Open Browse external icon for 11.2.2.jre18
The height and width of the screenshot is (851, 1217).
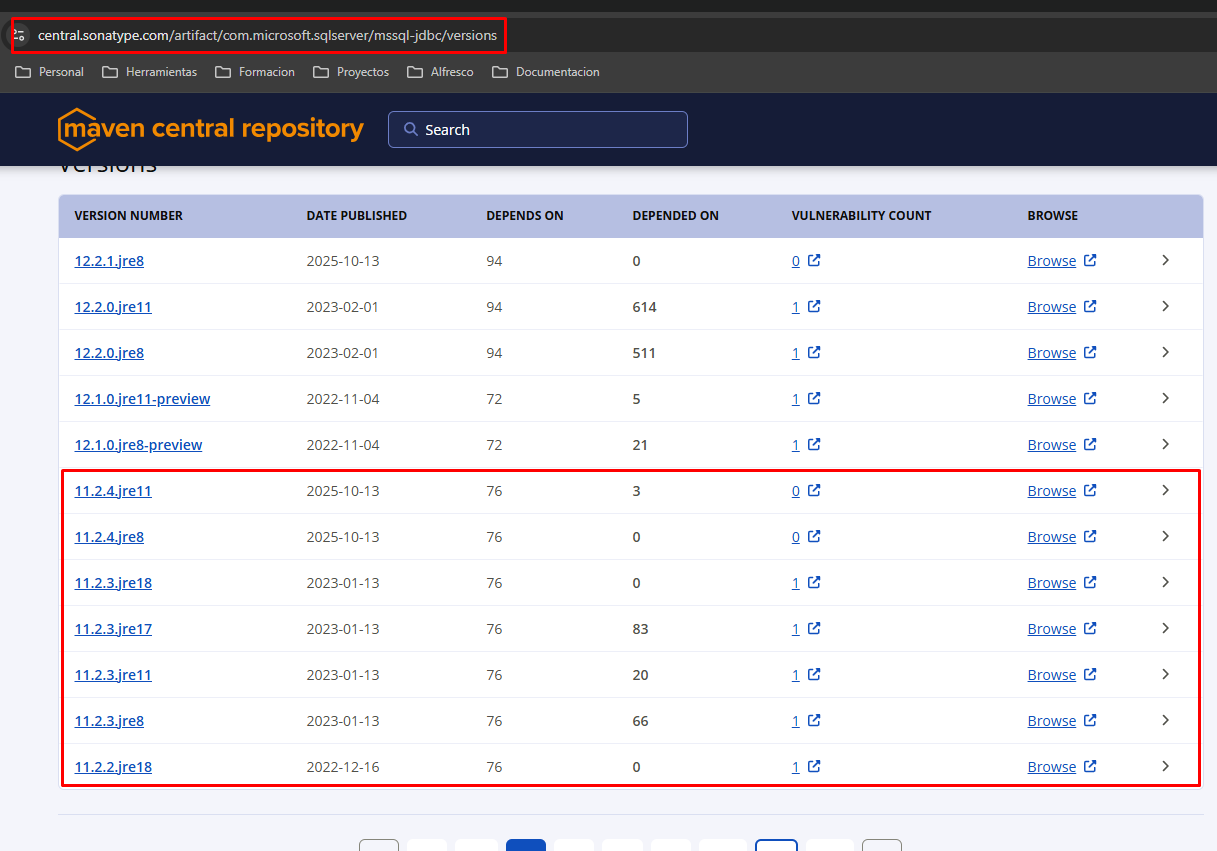[x=1090, y=766]
